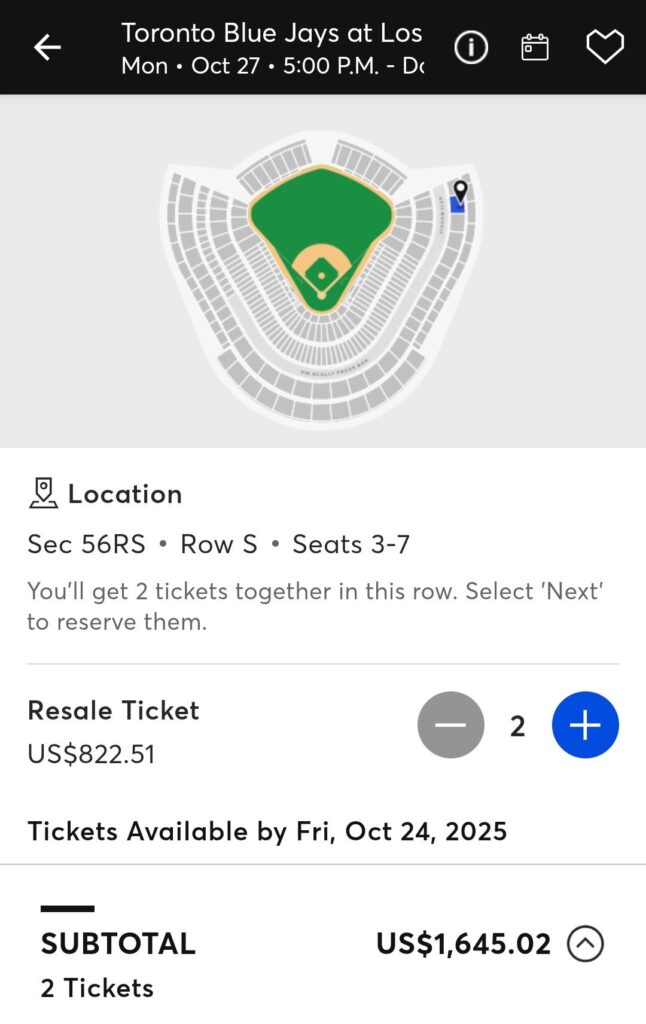The width and height of the screenshot is (646, 1024).
Task: Tap the infield diamond on the map
Action: [321, 272]
